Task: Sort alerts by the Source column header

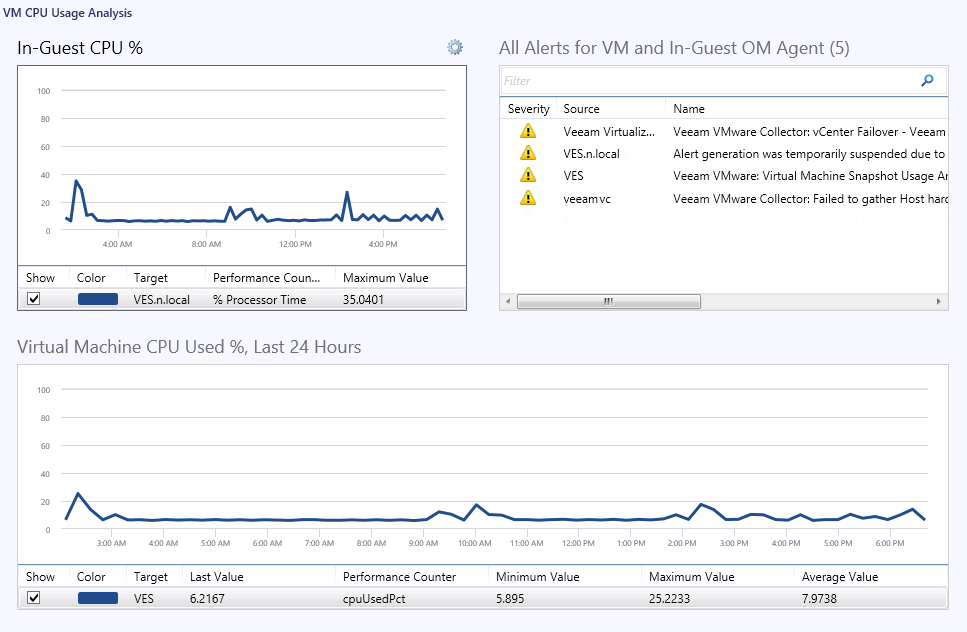Action: 581,109
